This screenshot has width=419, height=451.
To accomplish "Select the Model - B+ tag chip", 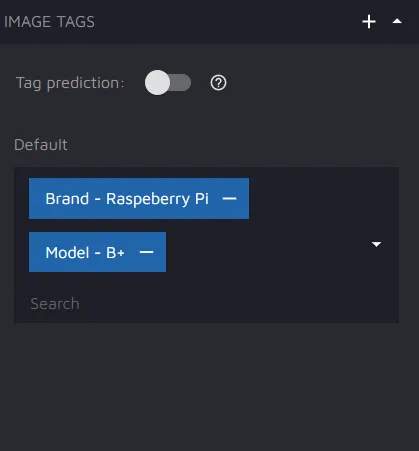I will pyautogui.click(x=85, y=252).
